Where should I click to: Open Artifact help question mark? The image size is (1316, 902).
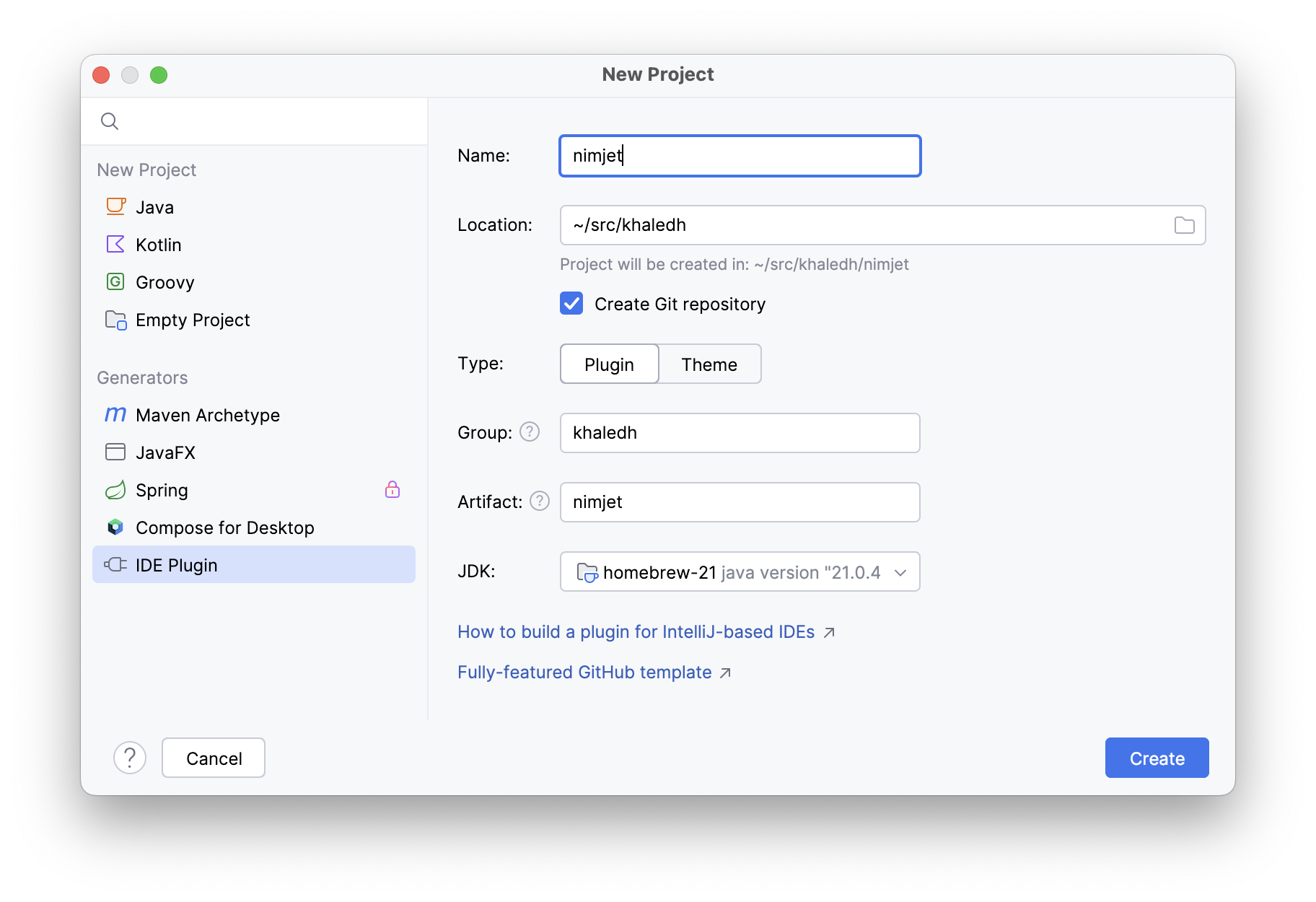(540, 501)
